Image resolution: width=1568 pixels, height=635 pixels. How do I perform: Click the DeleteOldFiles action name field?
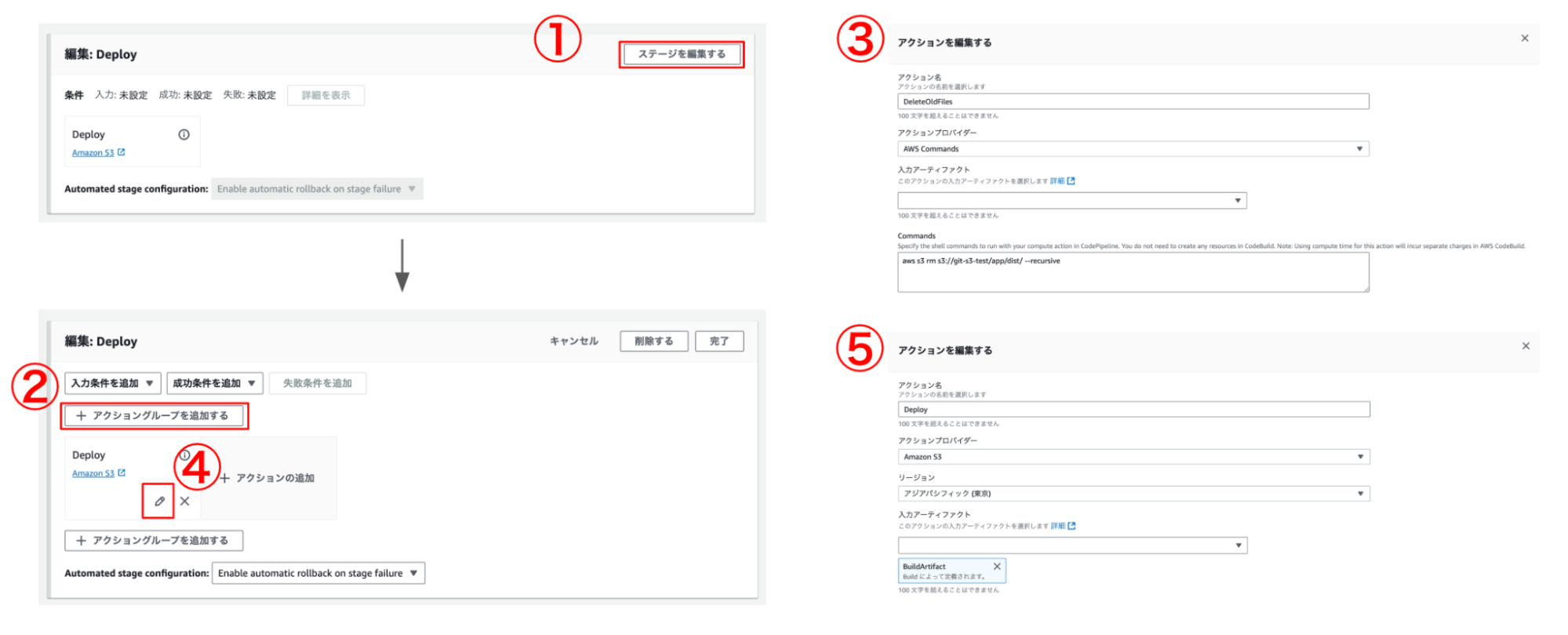pyautogui.click(x=1133, y=102)
